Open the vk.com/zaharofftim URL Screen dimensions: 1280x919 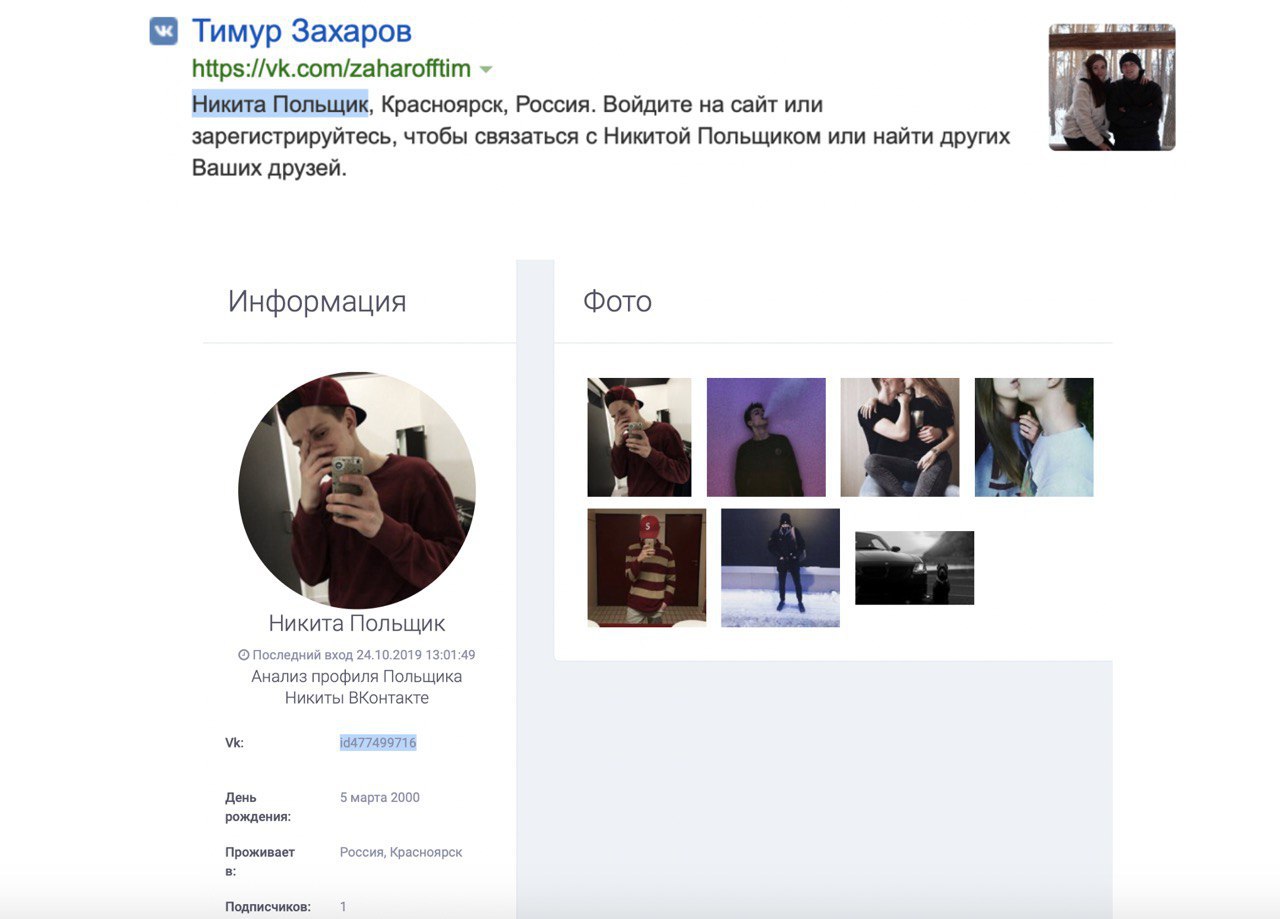tap(331, 69)
